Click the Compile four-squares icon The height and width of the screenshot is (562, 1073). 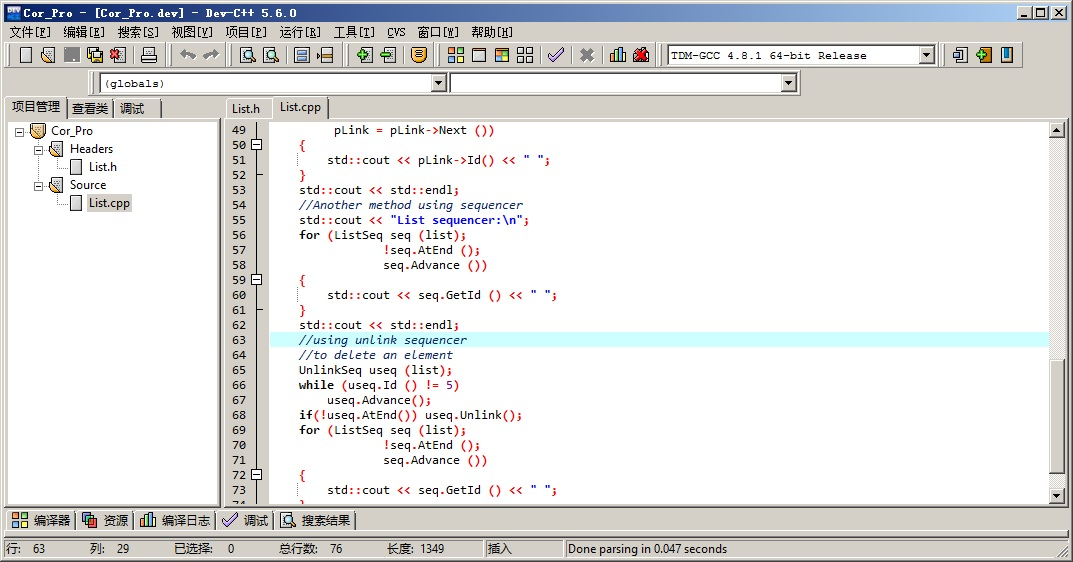pos(456,55)
